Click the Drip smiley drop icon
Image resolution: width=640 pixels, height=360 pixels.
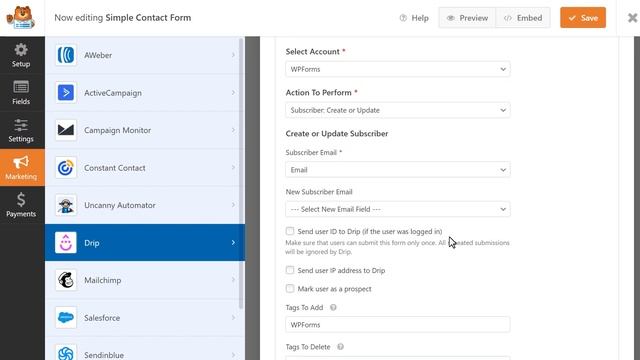pos(66,243)
